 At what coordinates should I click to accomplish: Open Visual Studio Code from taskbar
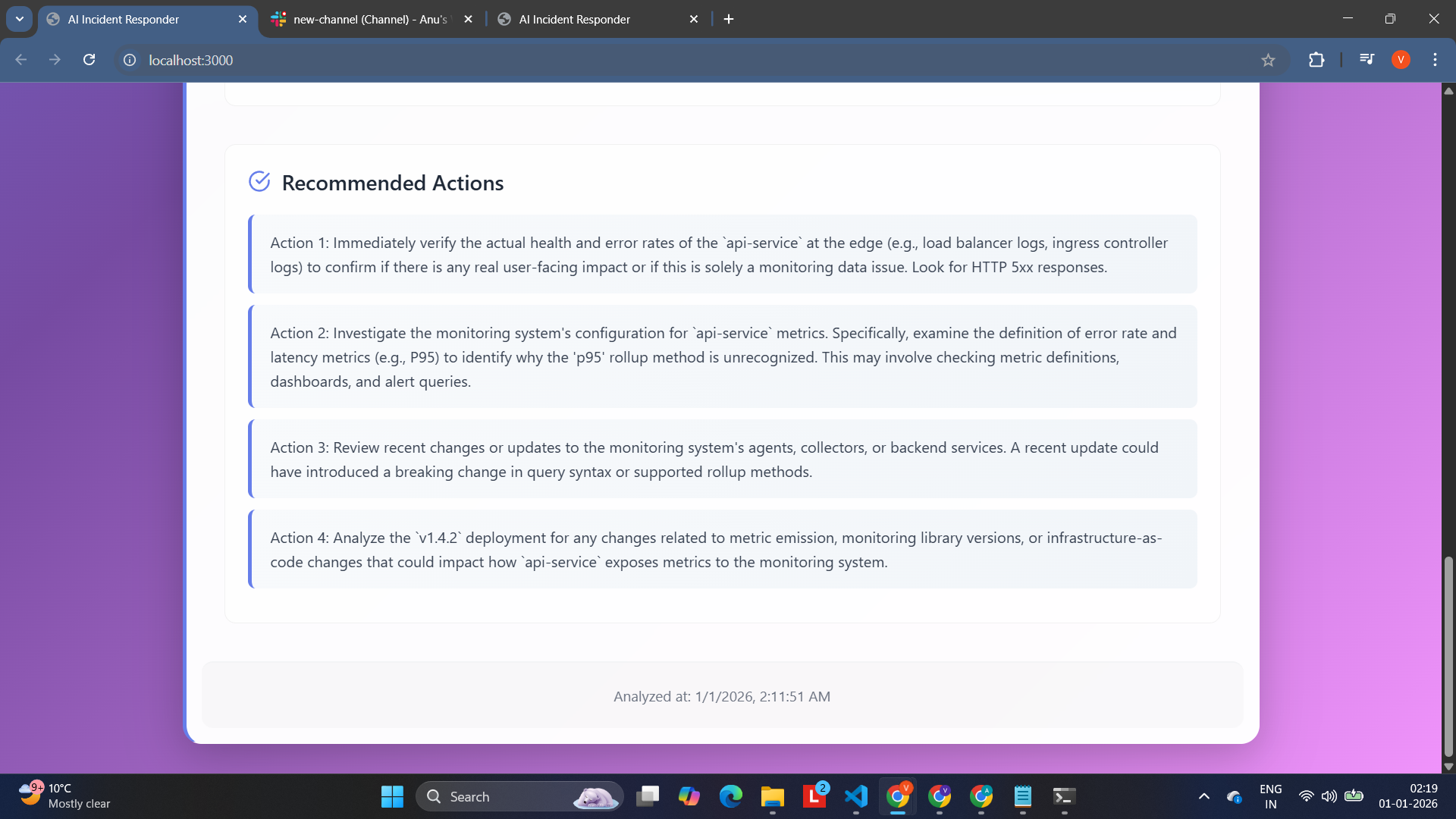856,796
